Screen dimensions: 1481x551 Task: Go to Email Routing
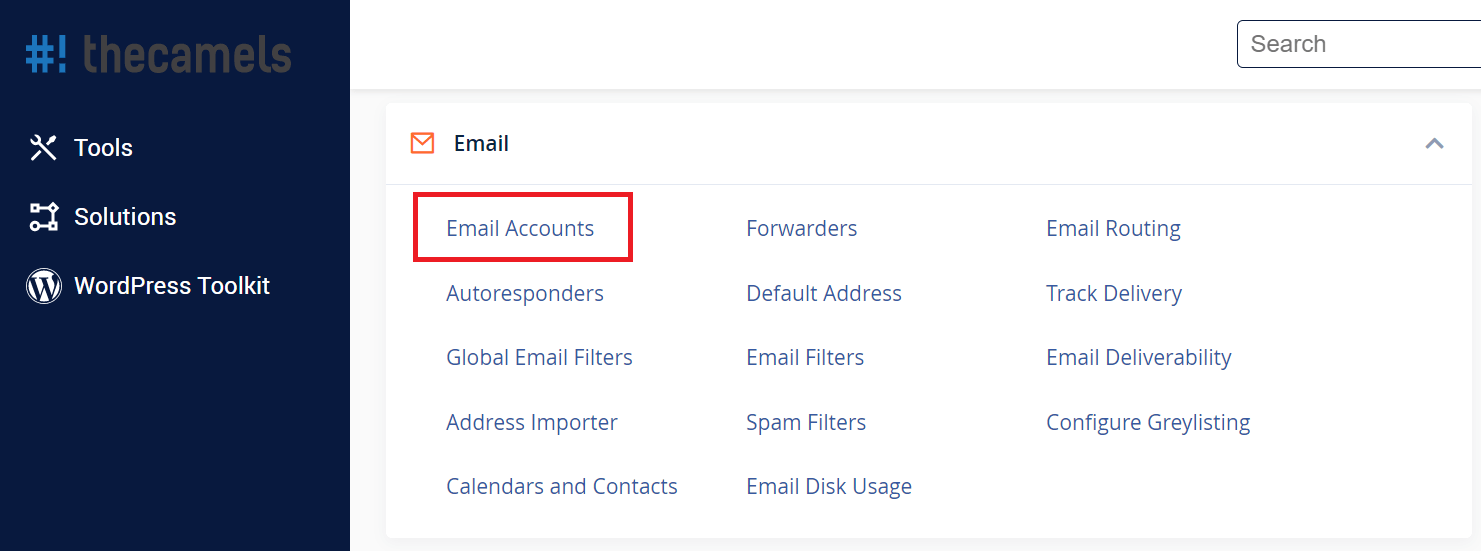pyautogui.click(x=1113, y=228)
